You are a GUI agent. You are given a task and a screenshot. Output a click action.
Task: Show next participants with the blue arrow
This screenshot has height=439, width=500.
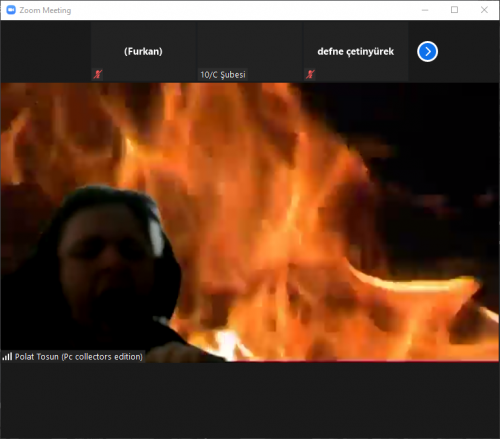(427, 52)
